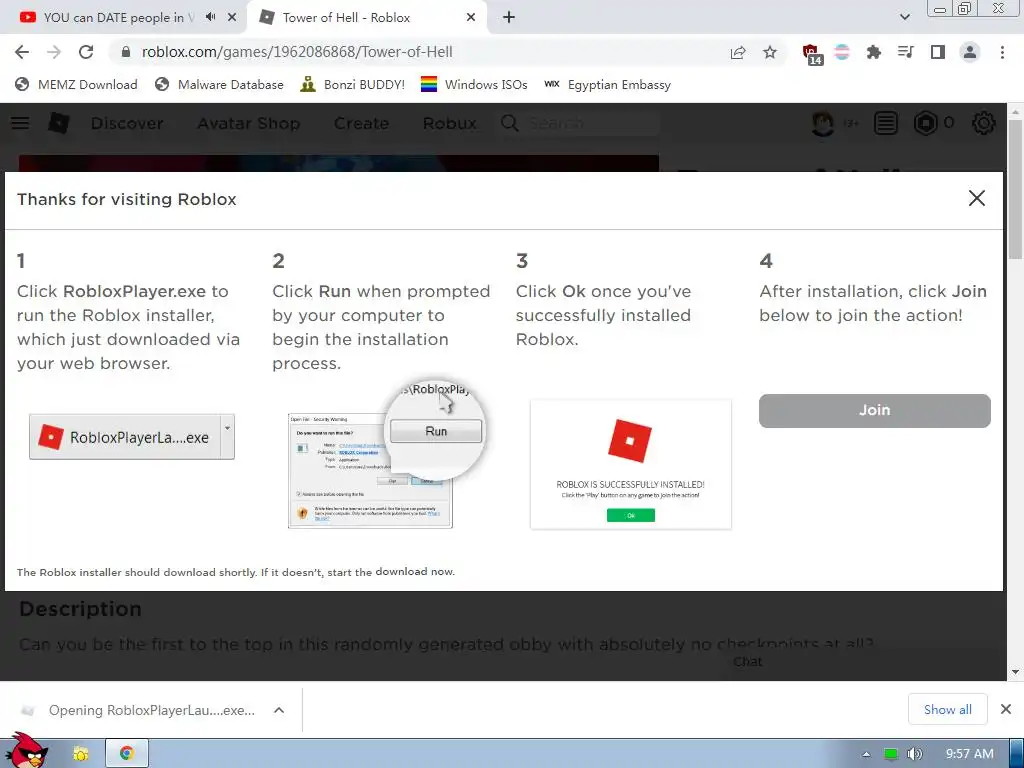
Task: Go to Discover in Roblox navigation
Action: coord(127,123)
